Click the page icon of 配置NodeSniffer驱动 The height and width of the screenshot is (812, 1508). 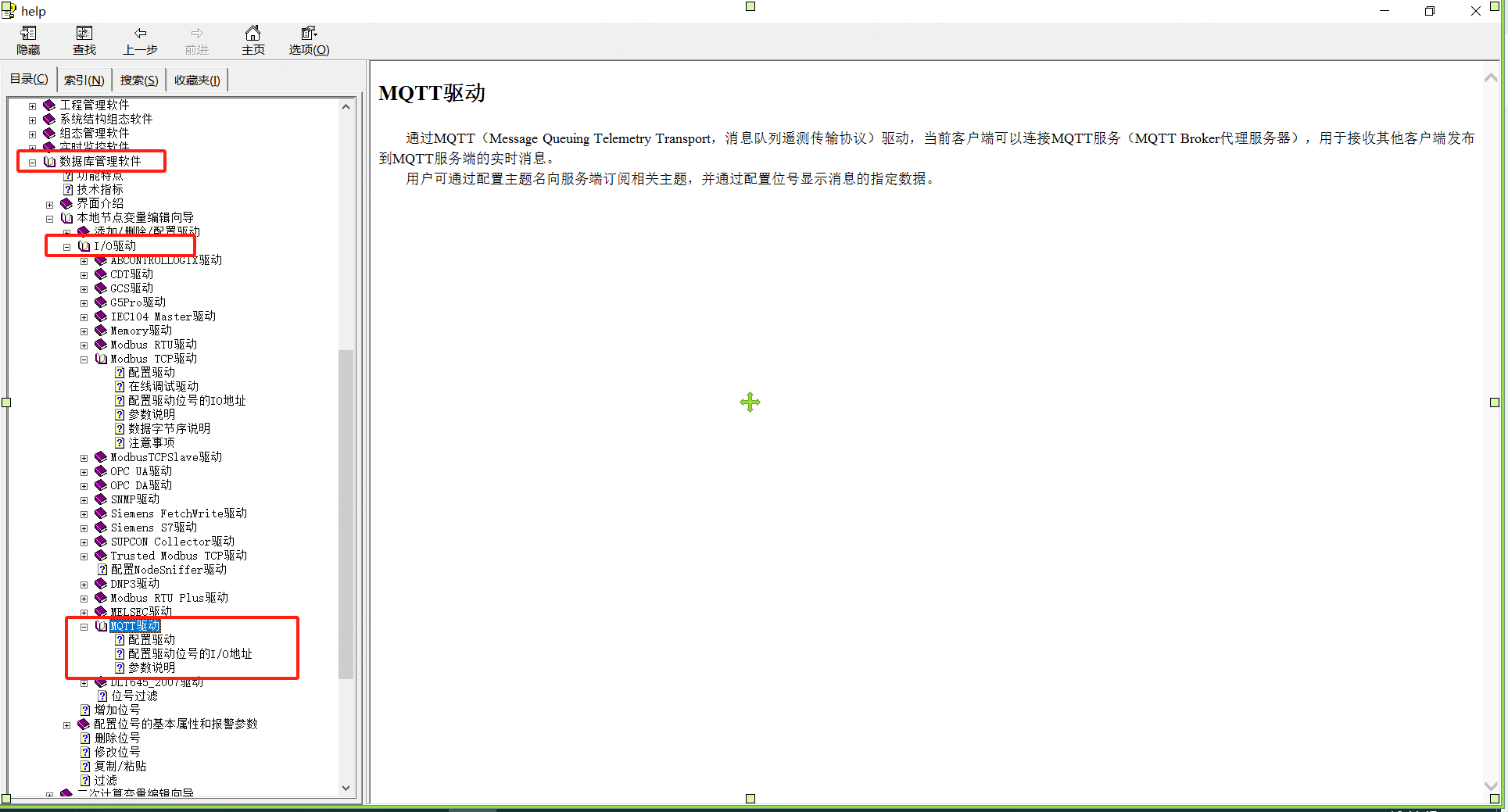(102, 570)
